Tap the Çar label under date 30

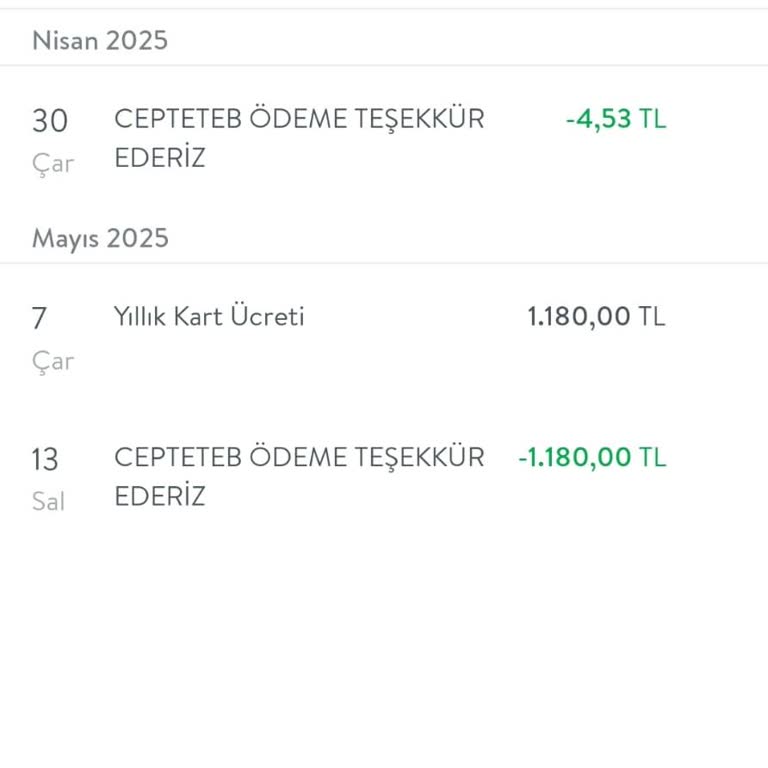click(52, 163)
